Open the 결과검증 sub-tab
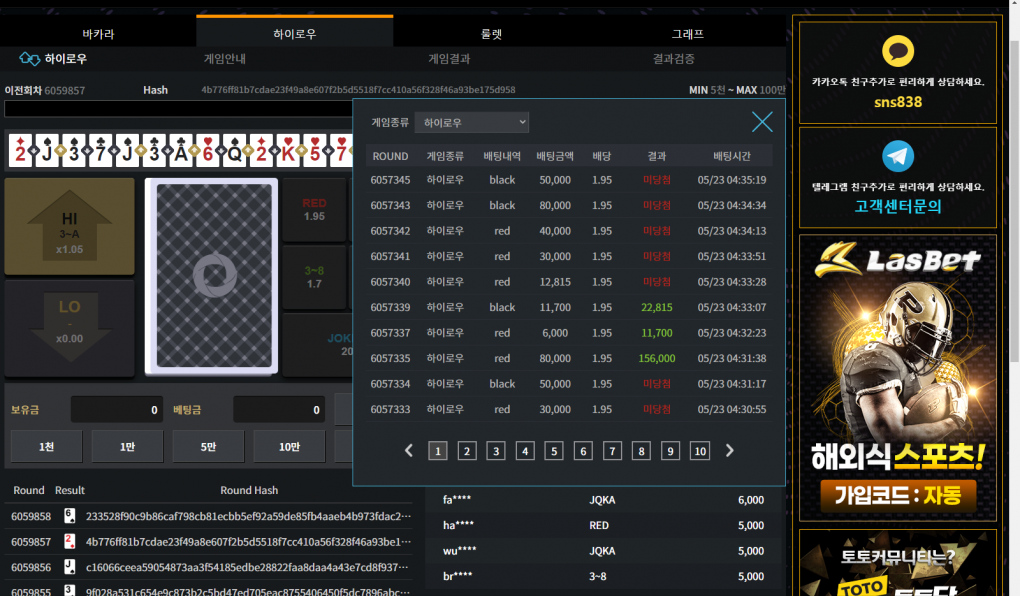This screenshot has width=1020, height=596. (673, 59)
